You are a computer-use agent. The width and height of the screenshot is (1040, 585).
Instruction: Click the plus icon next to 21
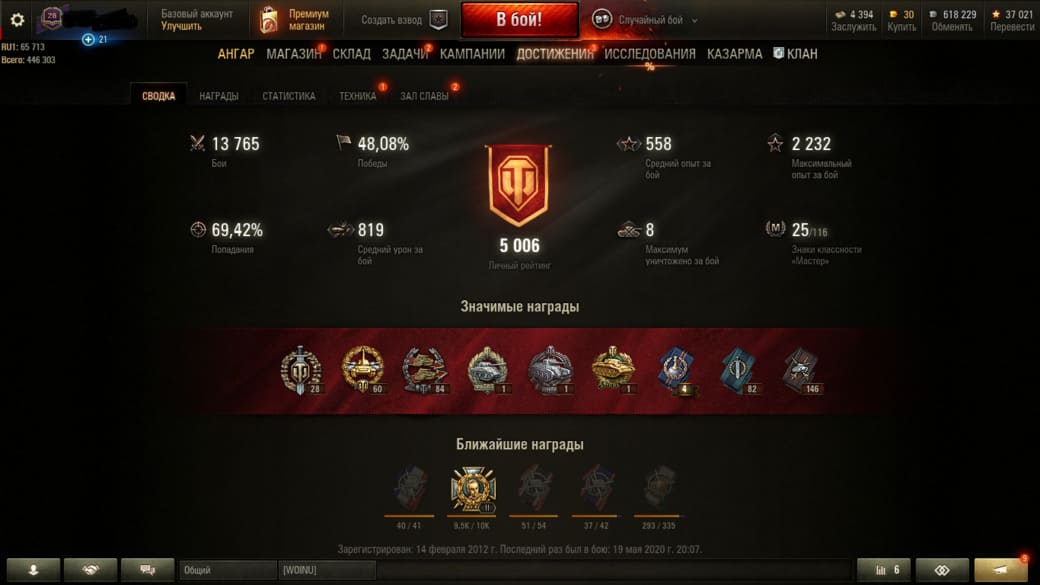88,40
